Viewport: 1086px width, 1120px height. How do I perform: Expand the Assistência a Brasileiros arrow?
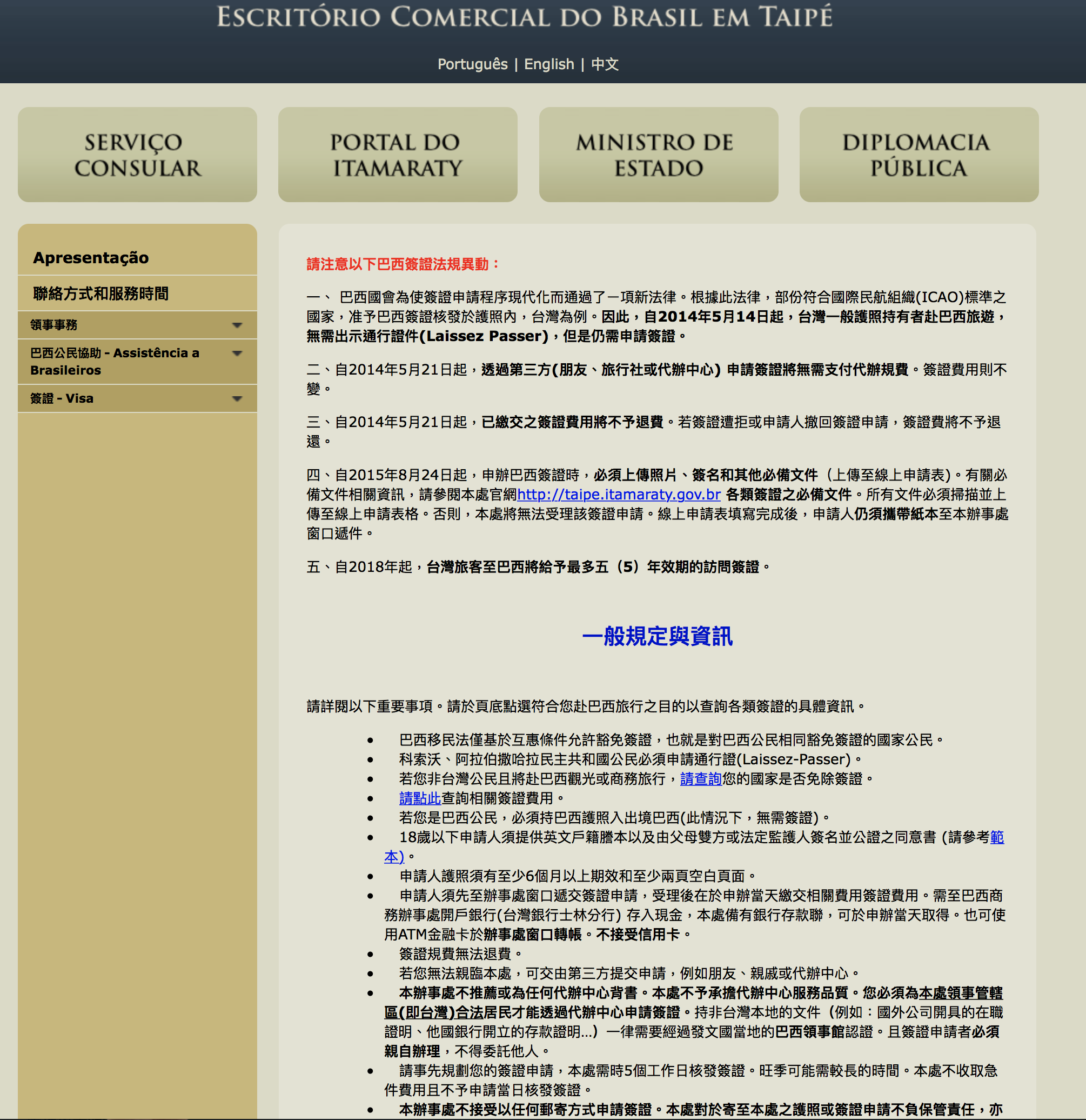(x=237, y=353)
